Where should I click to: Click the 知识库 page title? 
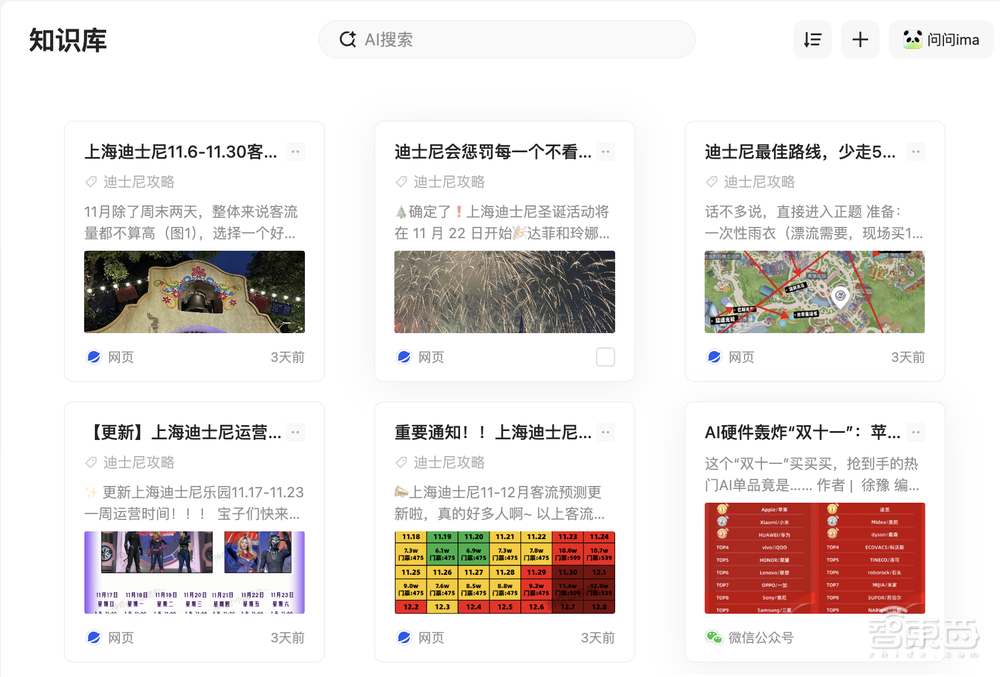[x=69, y=40]
